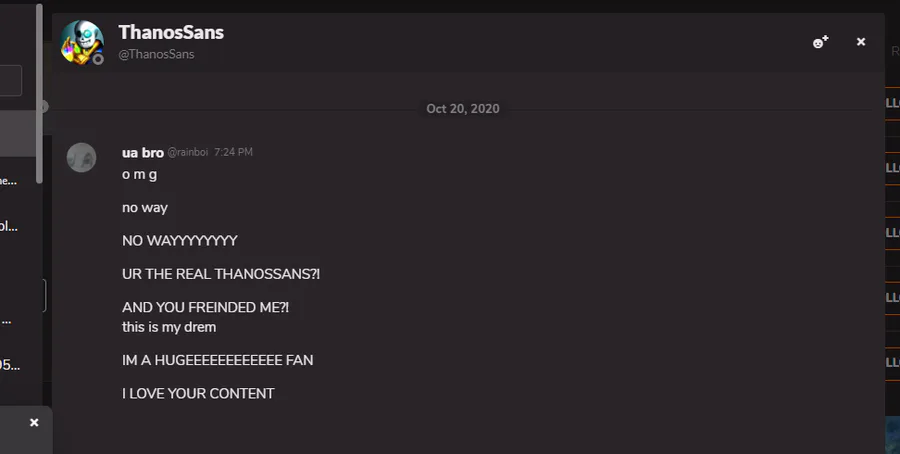Open ua bro's avatar picture
The image size is (900, 454).
pos(81,157)
